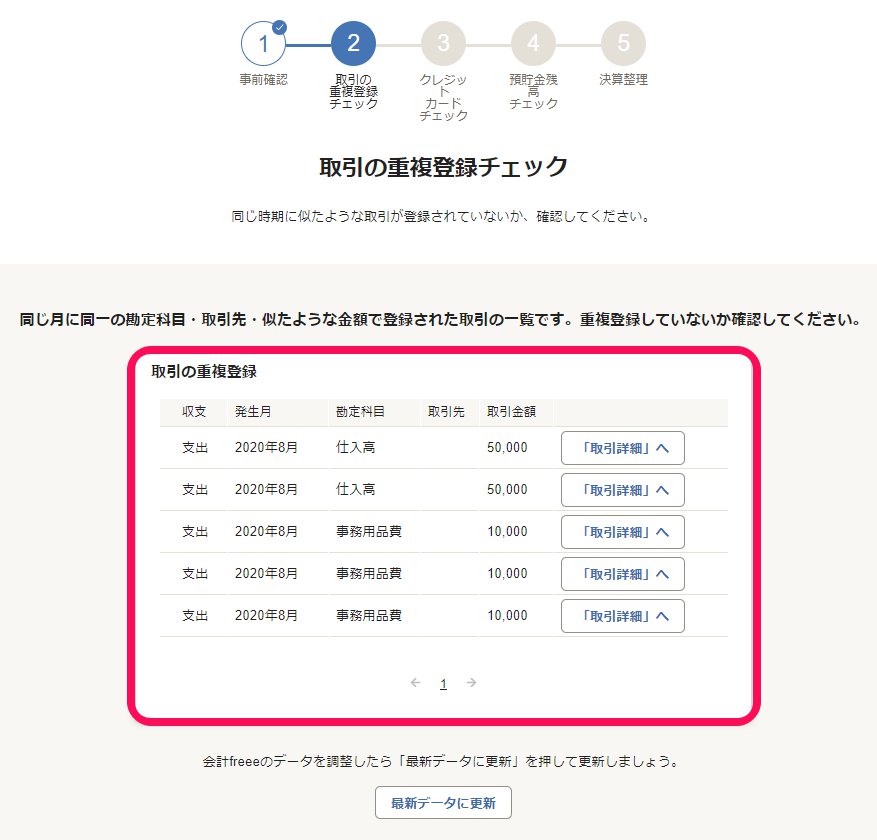Select page number 1 in pagination
Screen dimensions: 877x840
point(444,683)
